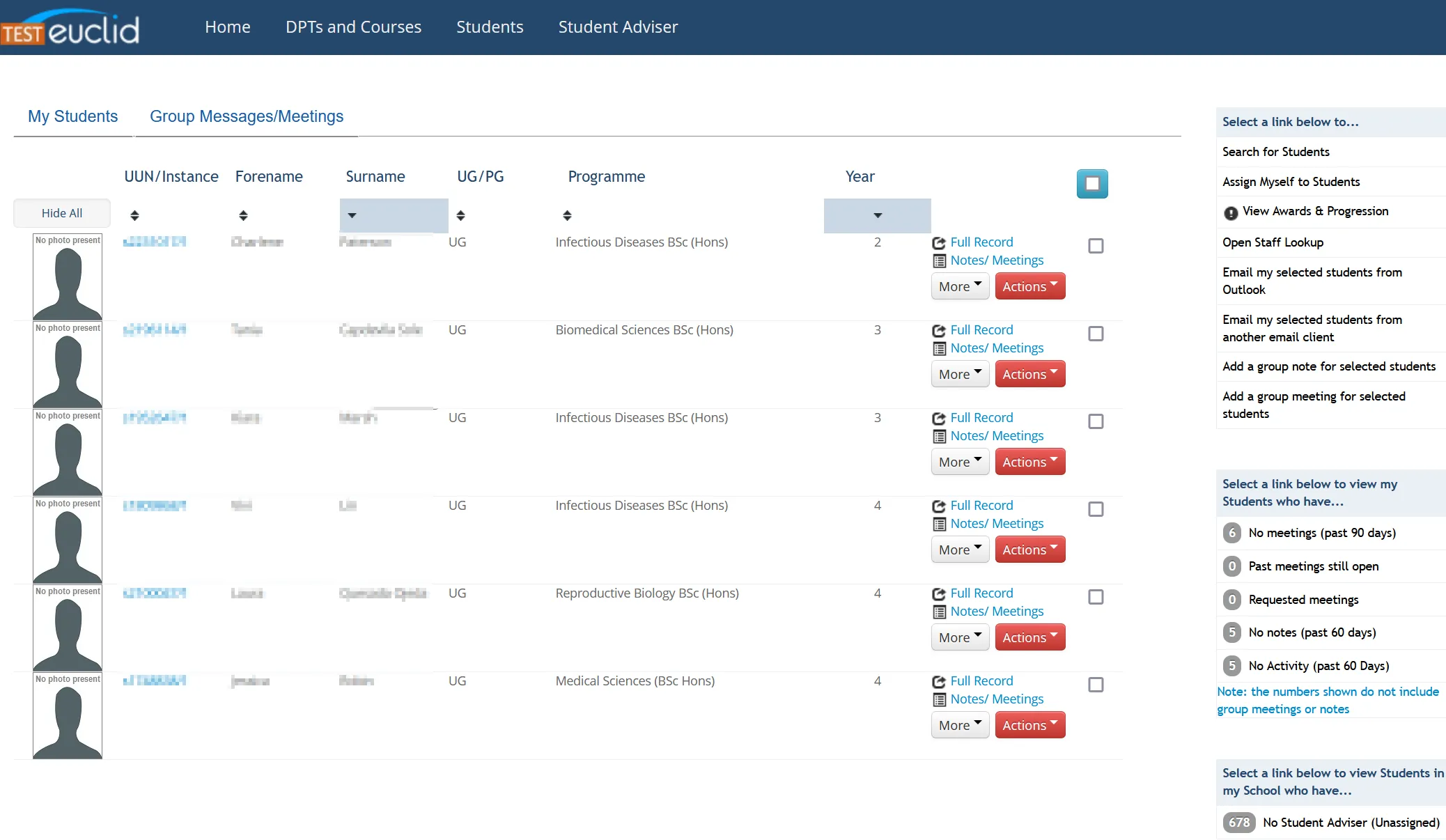This screenshot has height=840, width=1446.
Task: Click the Search for Students link
Action: point(1275,152)
